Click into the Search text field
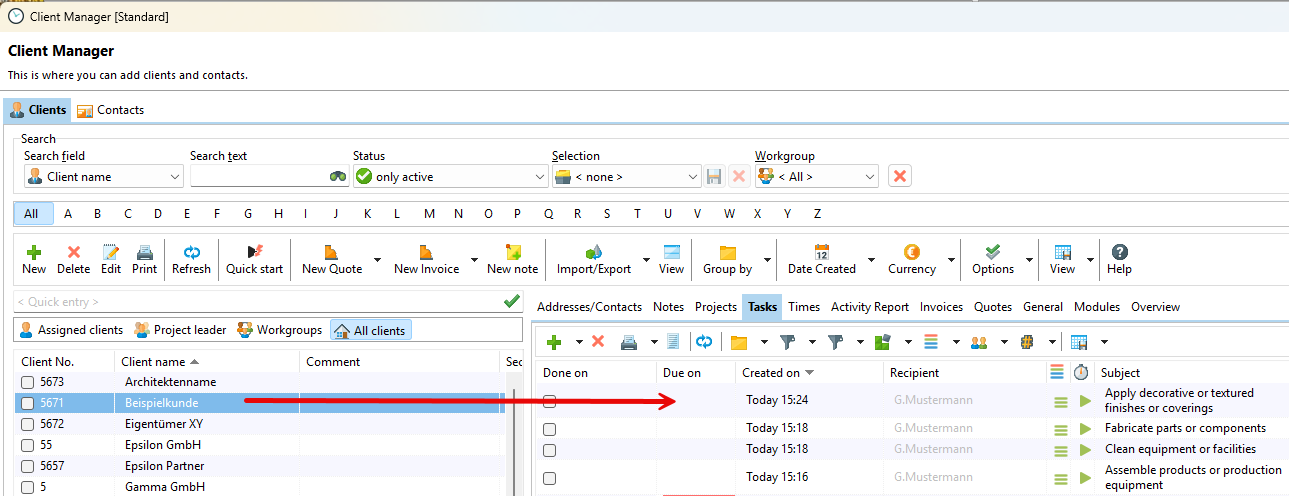This screenshot has height=496, width=1289. [258, 177]
